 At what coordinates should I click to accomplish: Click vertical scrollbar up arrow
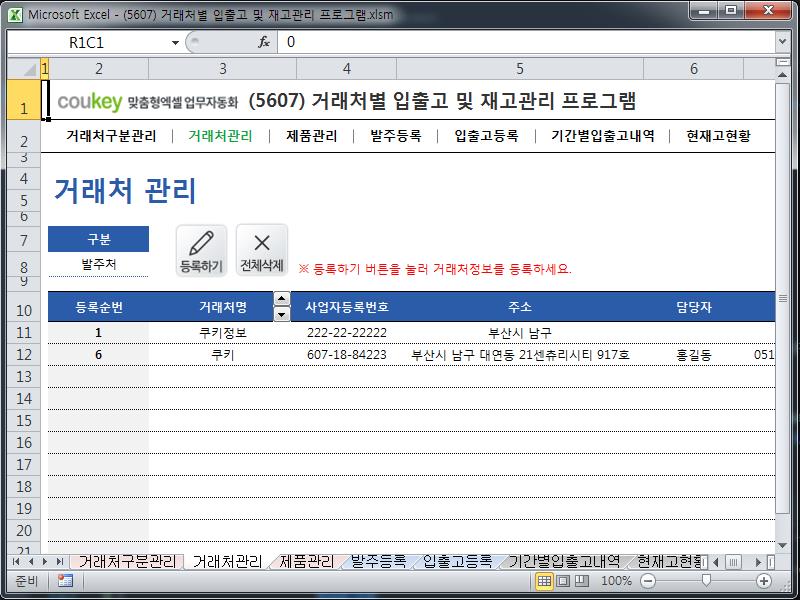pyautogui.click(x=782, y=74)
